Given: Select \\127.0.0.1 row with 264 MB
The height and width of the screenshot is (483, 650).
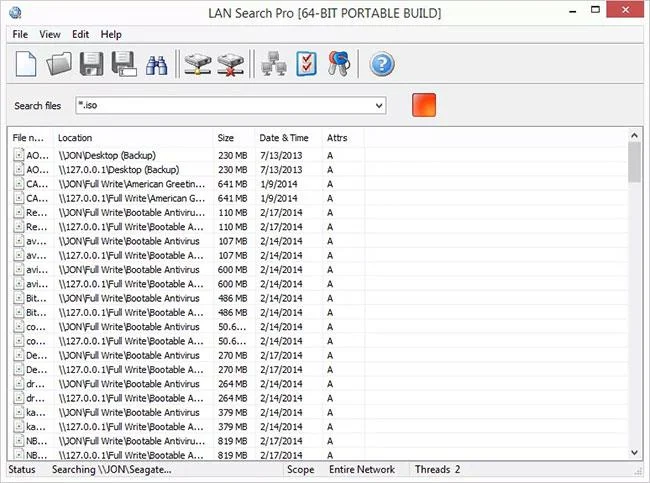Looking at the screenshot, I should pyautogui.click(x=318, y=398).
